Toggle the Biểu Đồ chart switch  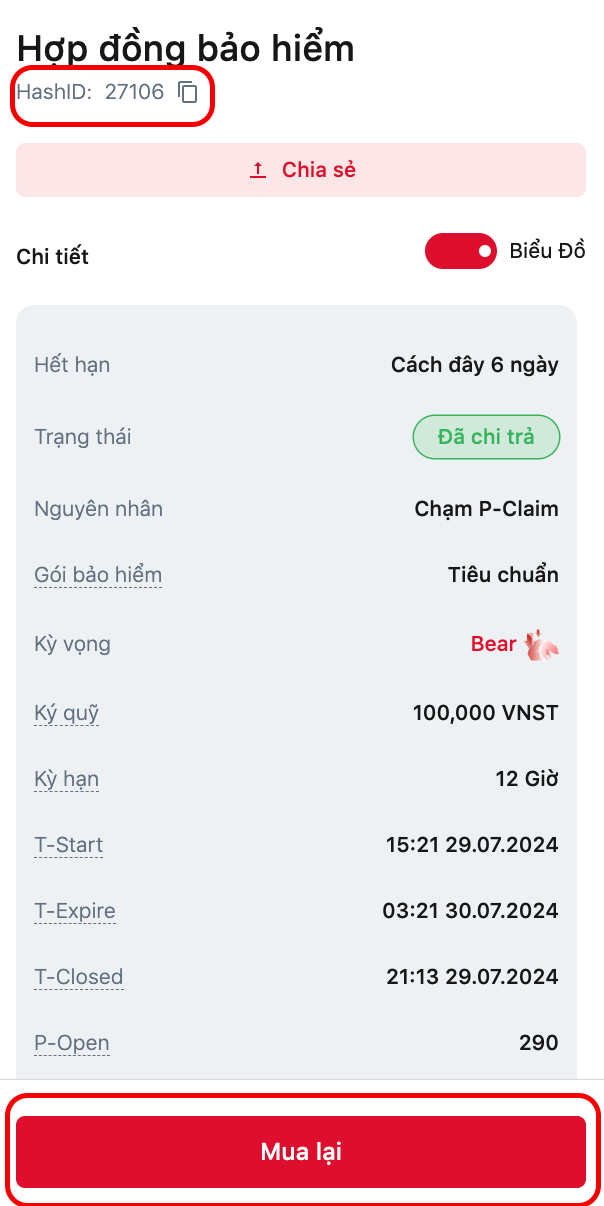coord(461,251)
